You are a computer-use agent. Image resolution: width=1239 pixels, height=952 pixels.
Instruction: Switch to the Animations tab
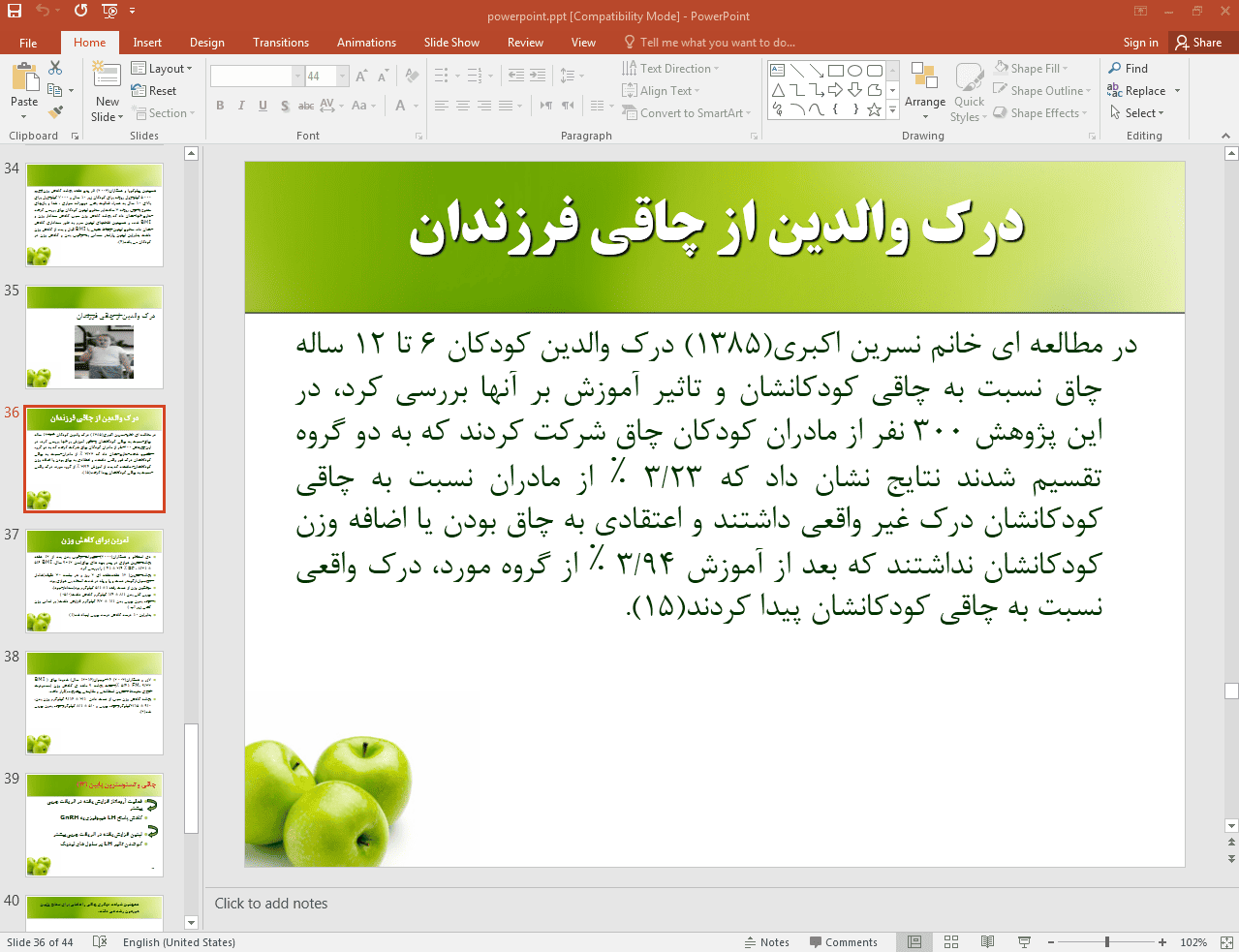click(366, 43)
